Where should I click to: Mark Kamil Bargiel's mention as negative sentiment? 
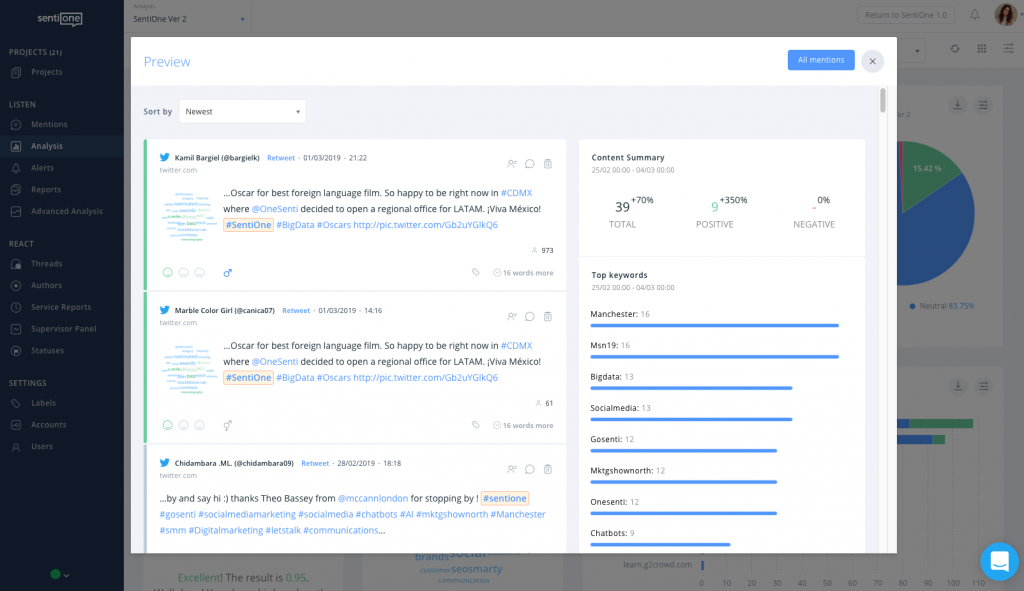point(199,272)
